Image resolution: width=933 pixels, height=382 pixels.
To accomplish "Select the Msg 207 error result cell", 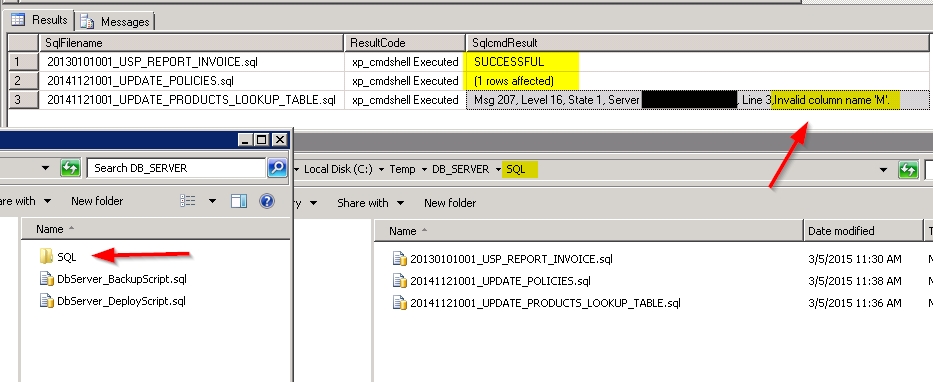I will point(697,100).
